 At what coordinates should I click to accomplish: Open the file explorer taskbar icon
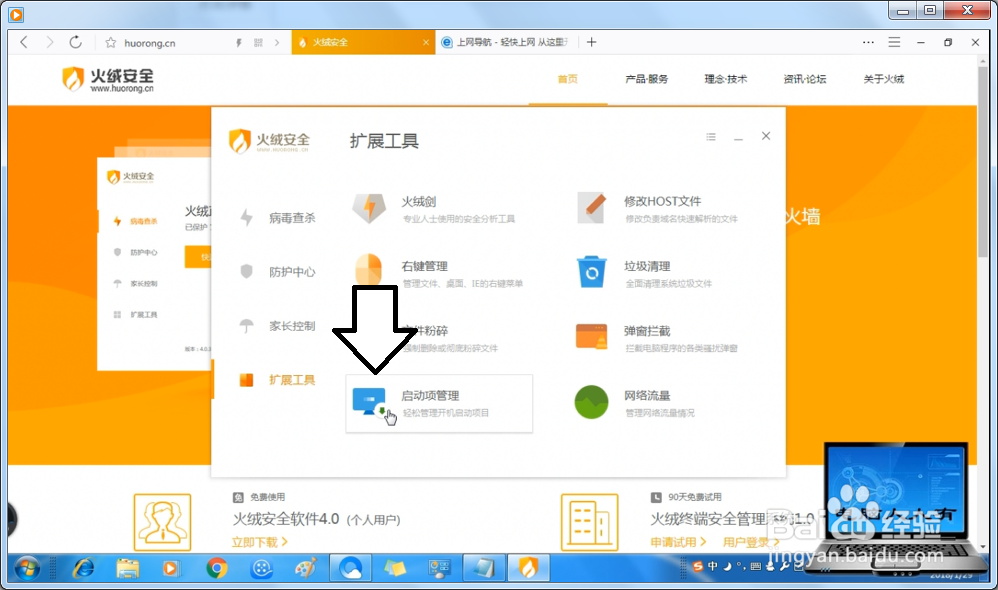coord(127,567)
